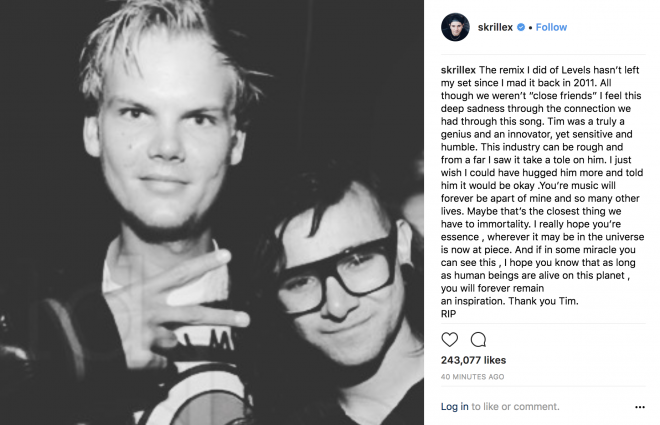
Task: Click the 'to like or comment' text
Action: (x=515, y=406)
